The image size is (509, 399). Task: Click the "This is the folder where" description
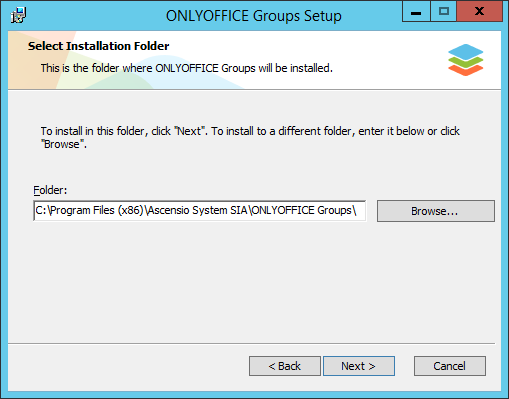[x=187, y=68]
